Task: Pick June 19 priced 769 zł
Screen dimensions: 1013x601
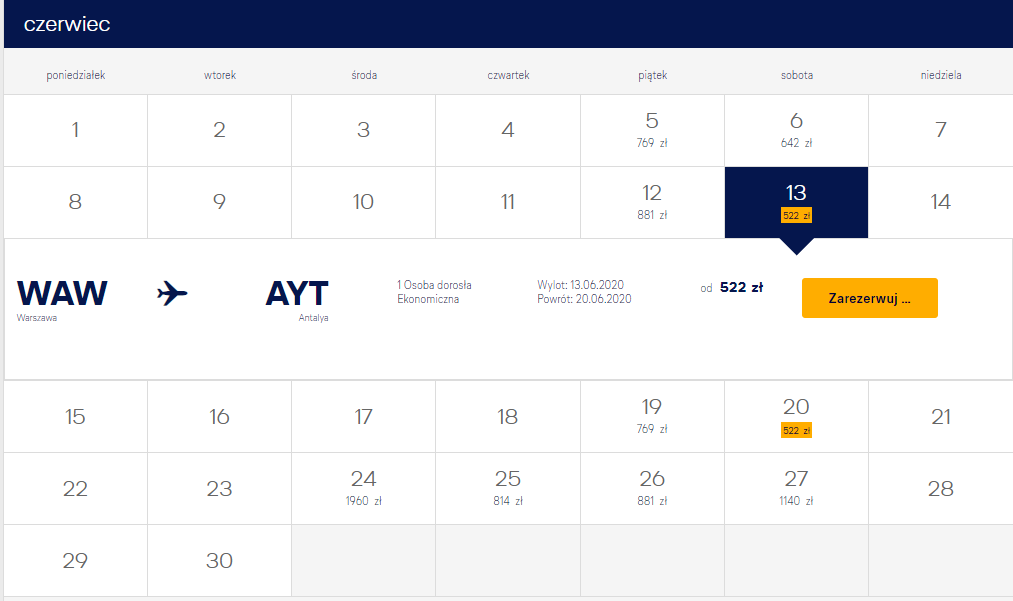Action: point(652,416)
